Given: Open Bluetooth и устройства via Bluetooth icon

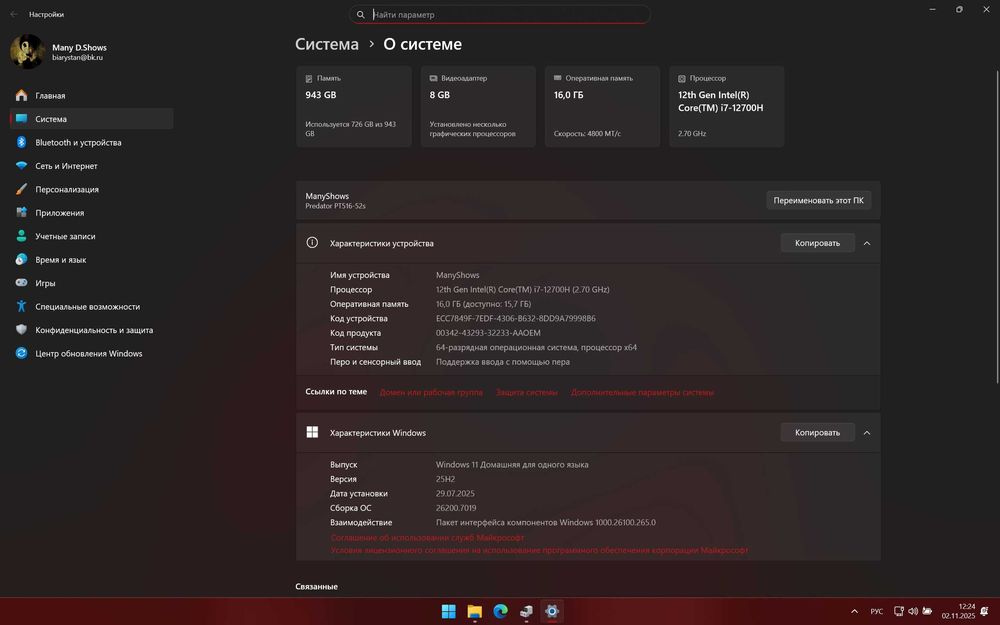Looking at the screenshot, I should tap(21, 142).
